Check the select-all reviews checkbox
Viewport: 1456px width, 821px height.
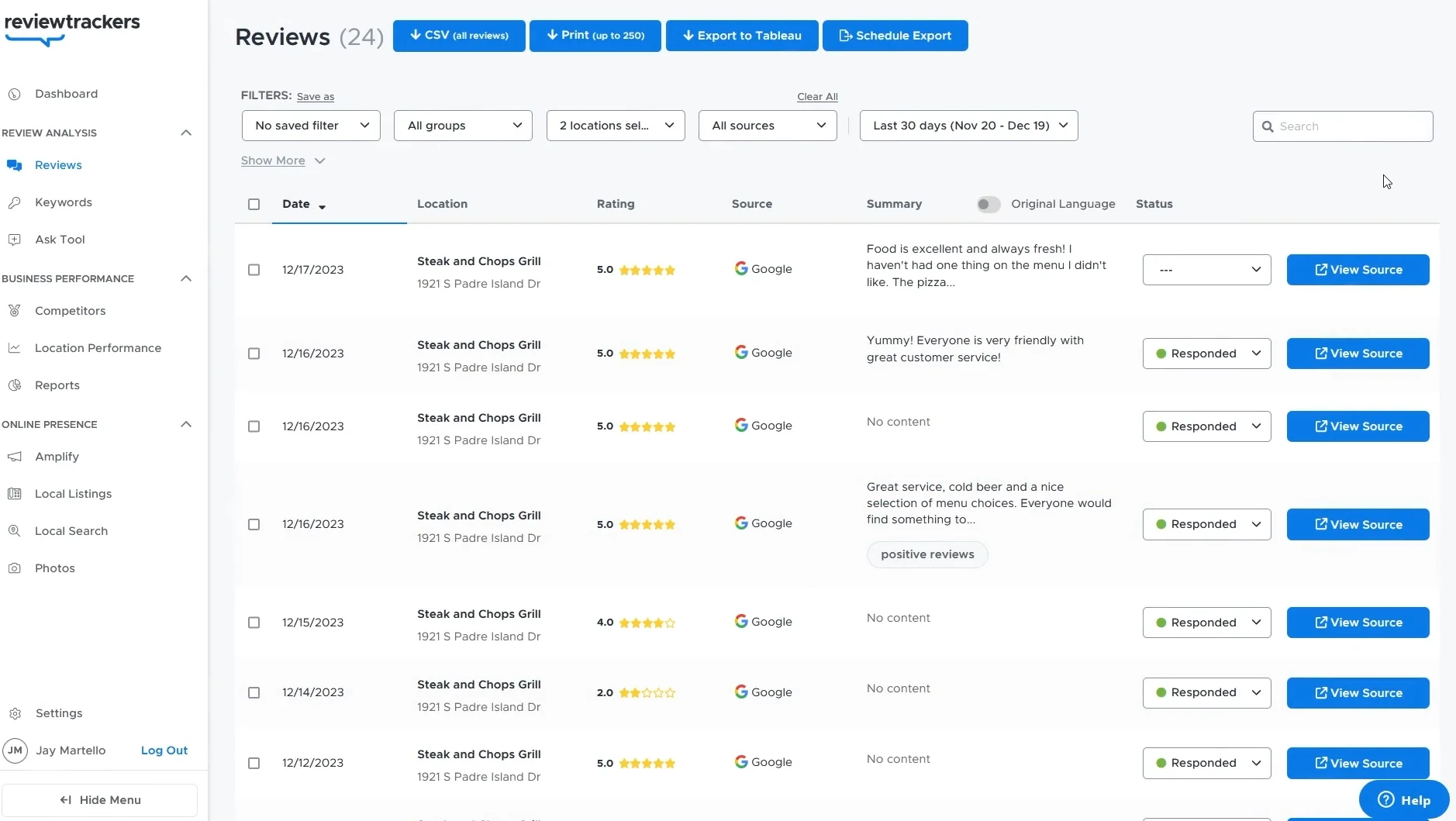pyautogui.click(x=254, y=204)
